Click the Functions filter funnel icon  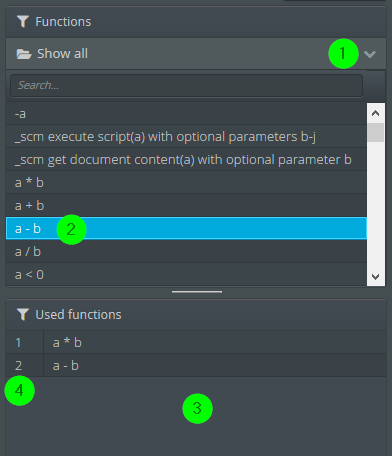click(23, 22)
